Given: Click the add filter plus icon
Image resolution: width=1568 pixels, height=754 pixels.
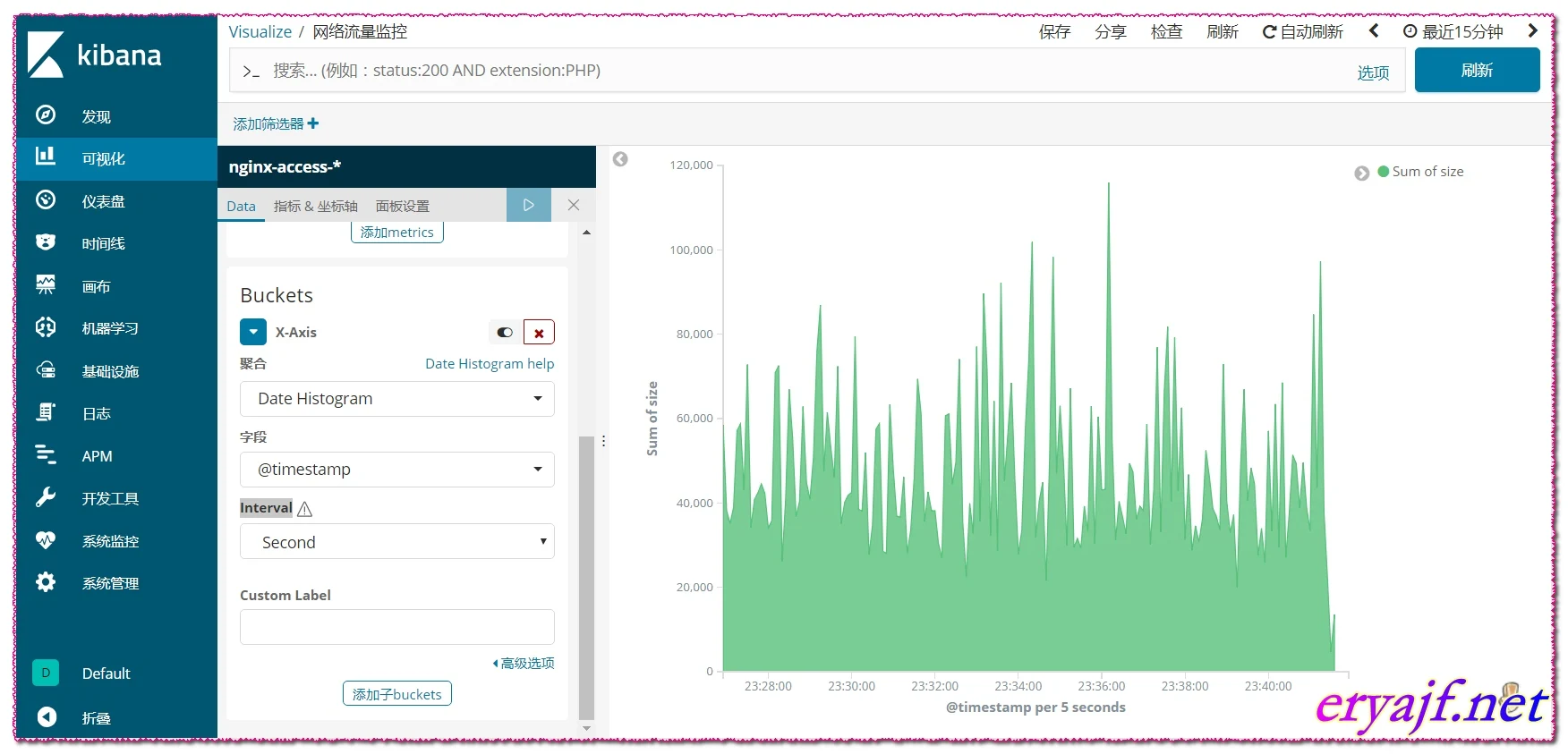Looking at the screenshot, I should (313, 123).
